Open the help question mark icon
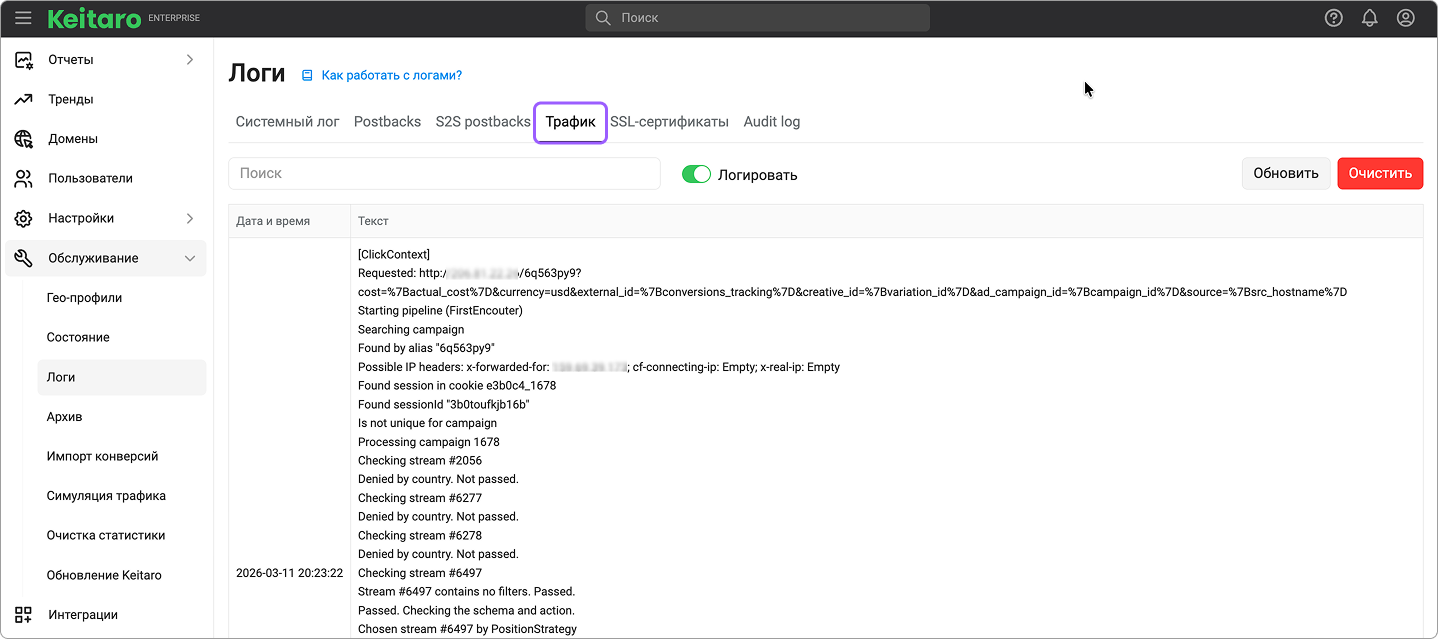The image size is (1438, 639). 1333,18
